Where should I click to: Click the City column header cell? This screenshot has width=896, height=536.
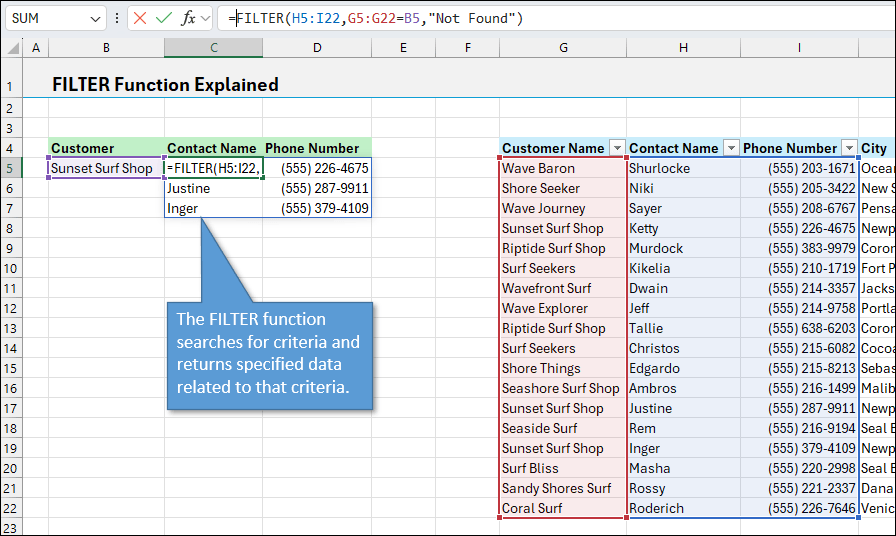pyautogui.click(x=877, y=148)
